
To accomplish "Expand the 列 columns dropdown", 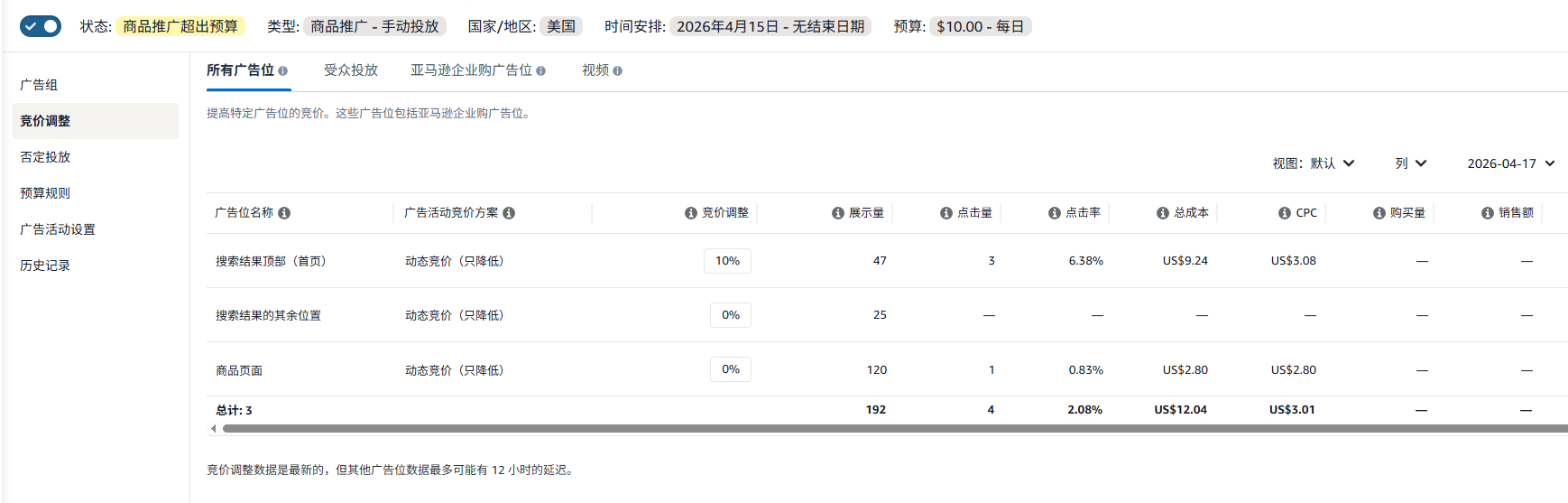I will [x=1410, y=163].
